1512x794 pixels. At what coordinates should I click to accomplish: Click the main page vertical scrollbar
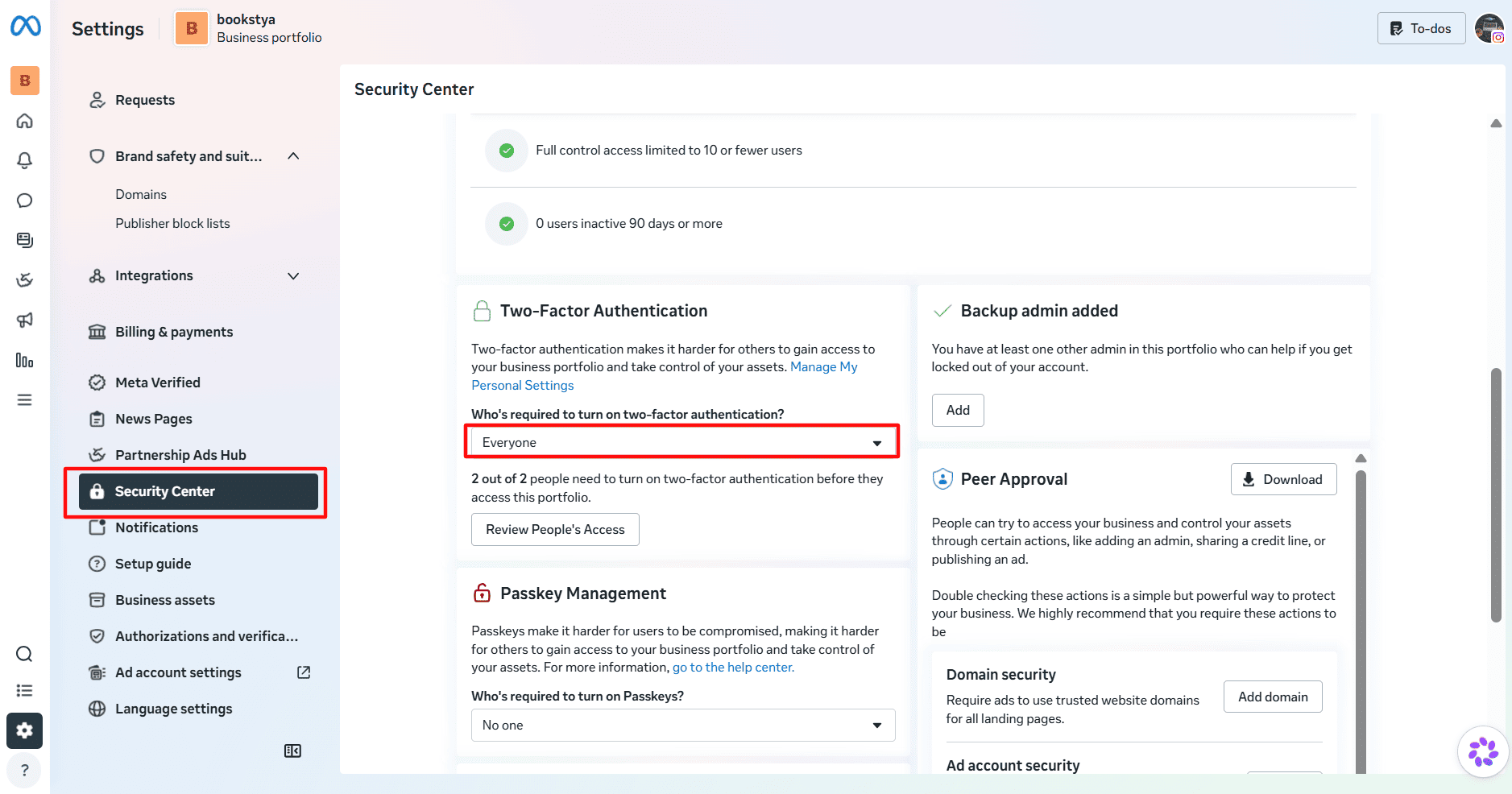[x=1496, y=494]
